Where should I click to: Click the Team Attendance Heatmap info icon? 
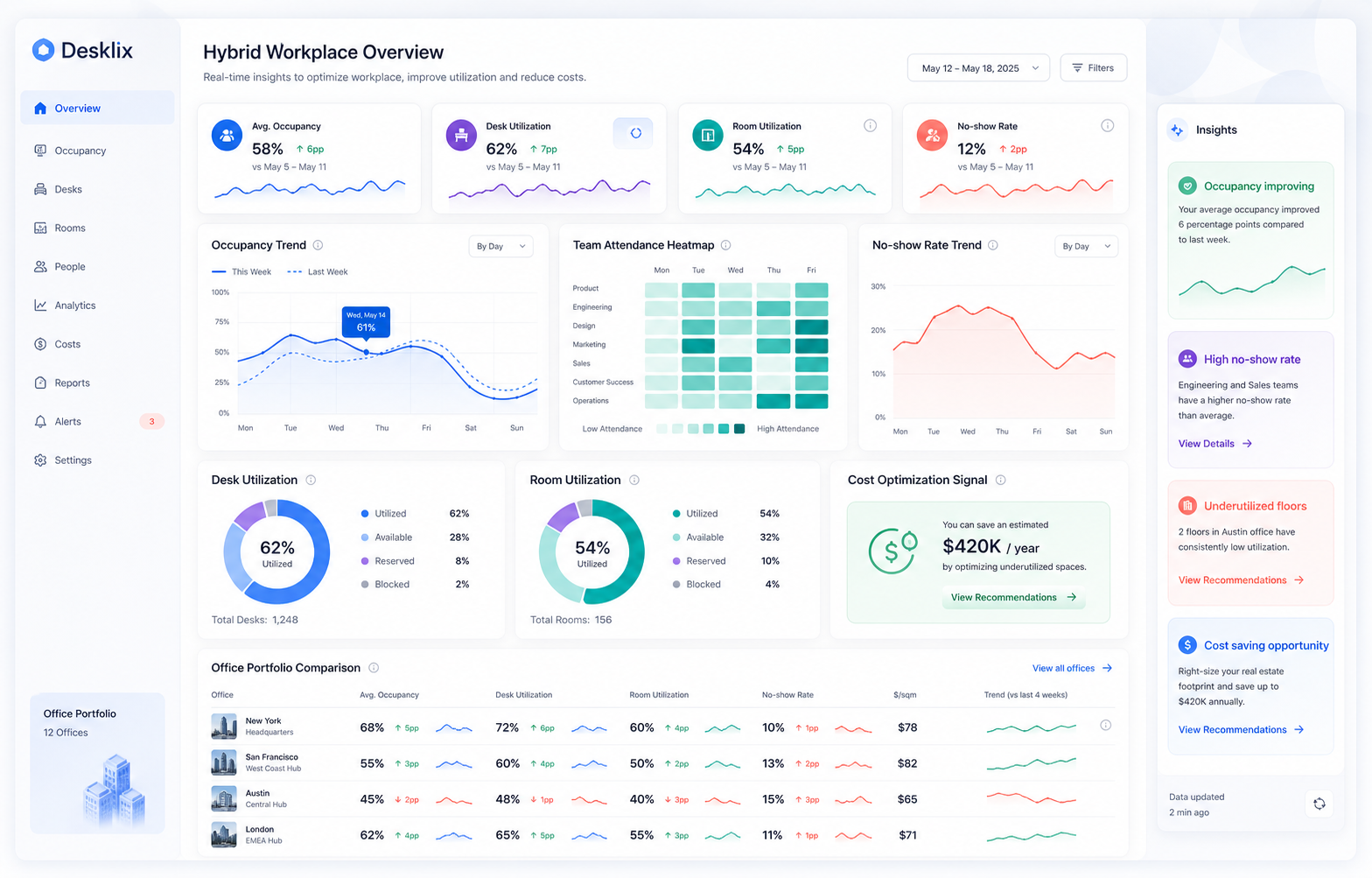tap(725, 245)
